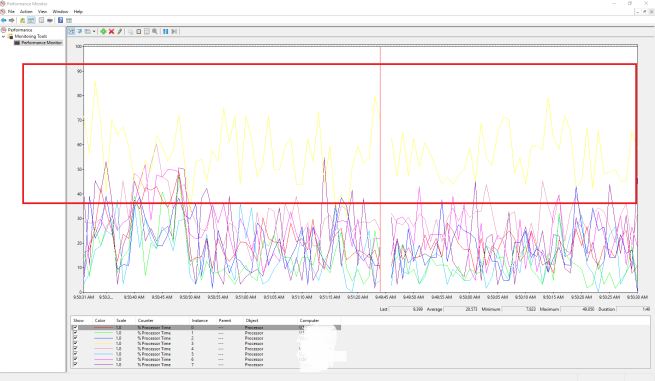This screenshot has height=381, width=655.
Task: Click the Update Data step icon
Action: [x=174, y=31]
